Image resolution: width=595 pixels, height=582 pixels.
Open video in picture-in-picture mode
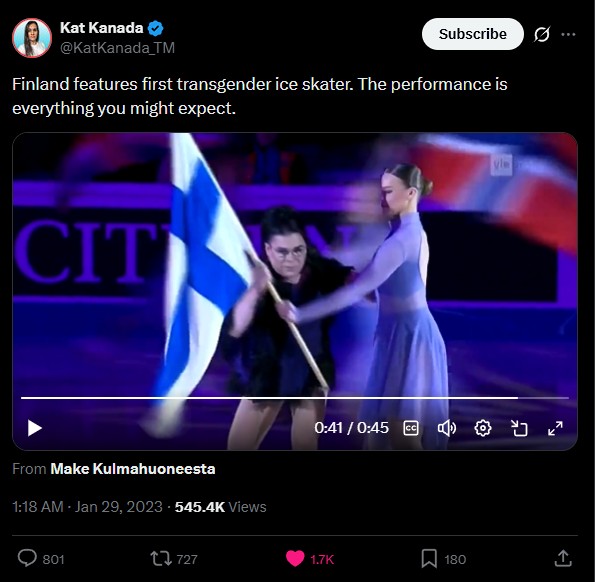click(x=519, y=428)
